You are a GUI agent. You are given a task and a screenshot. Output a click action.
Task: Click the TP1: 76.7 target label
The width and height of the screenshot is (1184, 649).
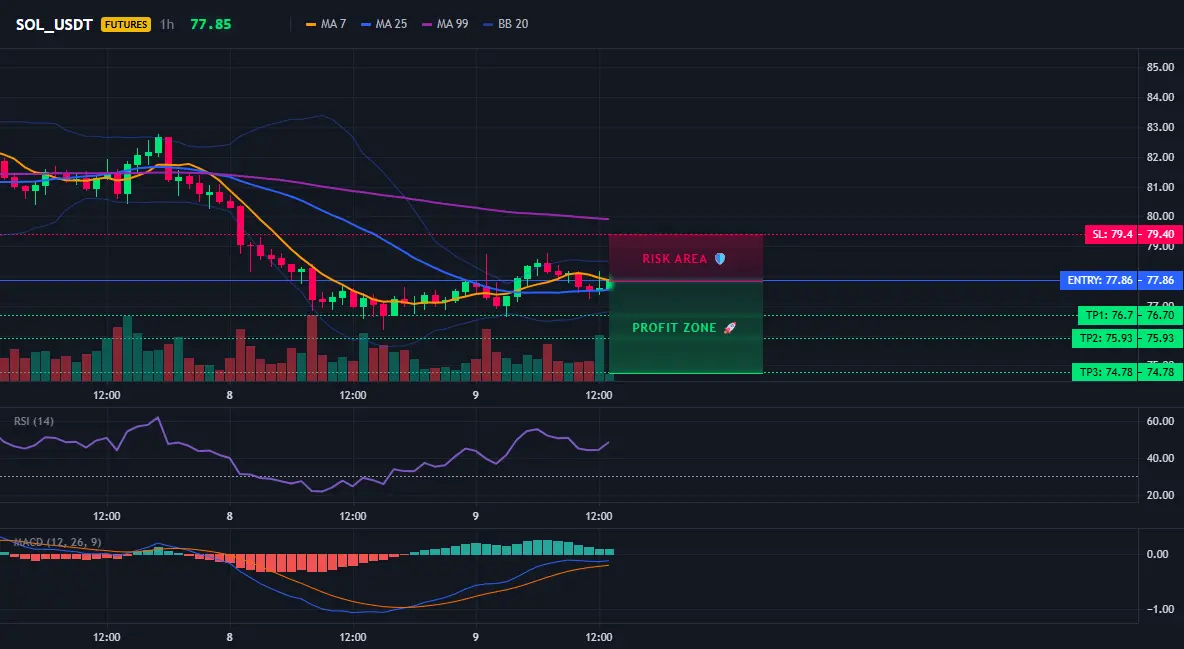[1108, 315]
